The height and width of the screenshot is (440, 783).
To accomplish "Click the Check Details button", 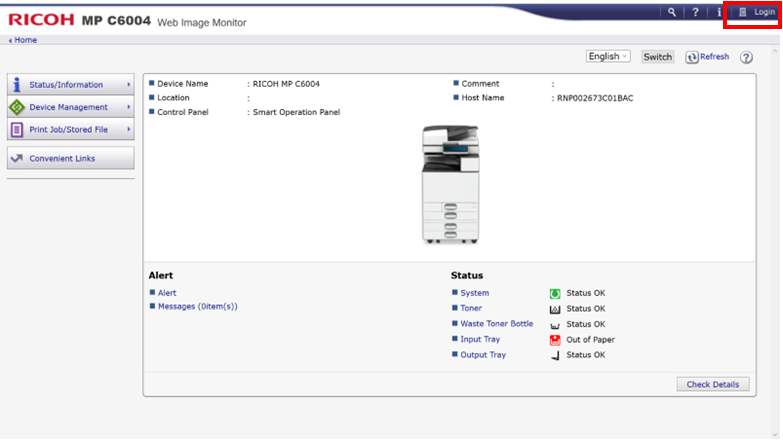I will click(713, 384).
